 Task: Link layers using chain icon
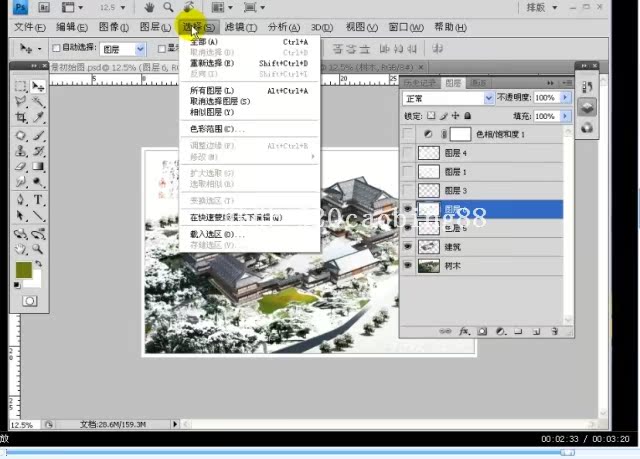445,331
